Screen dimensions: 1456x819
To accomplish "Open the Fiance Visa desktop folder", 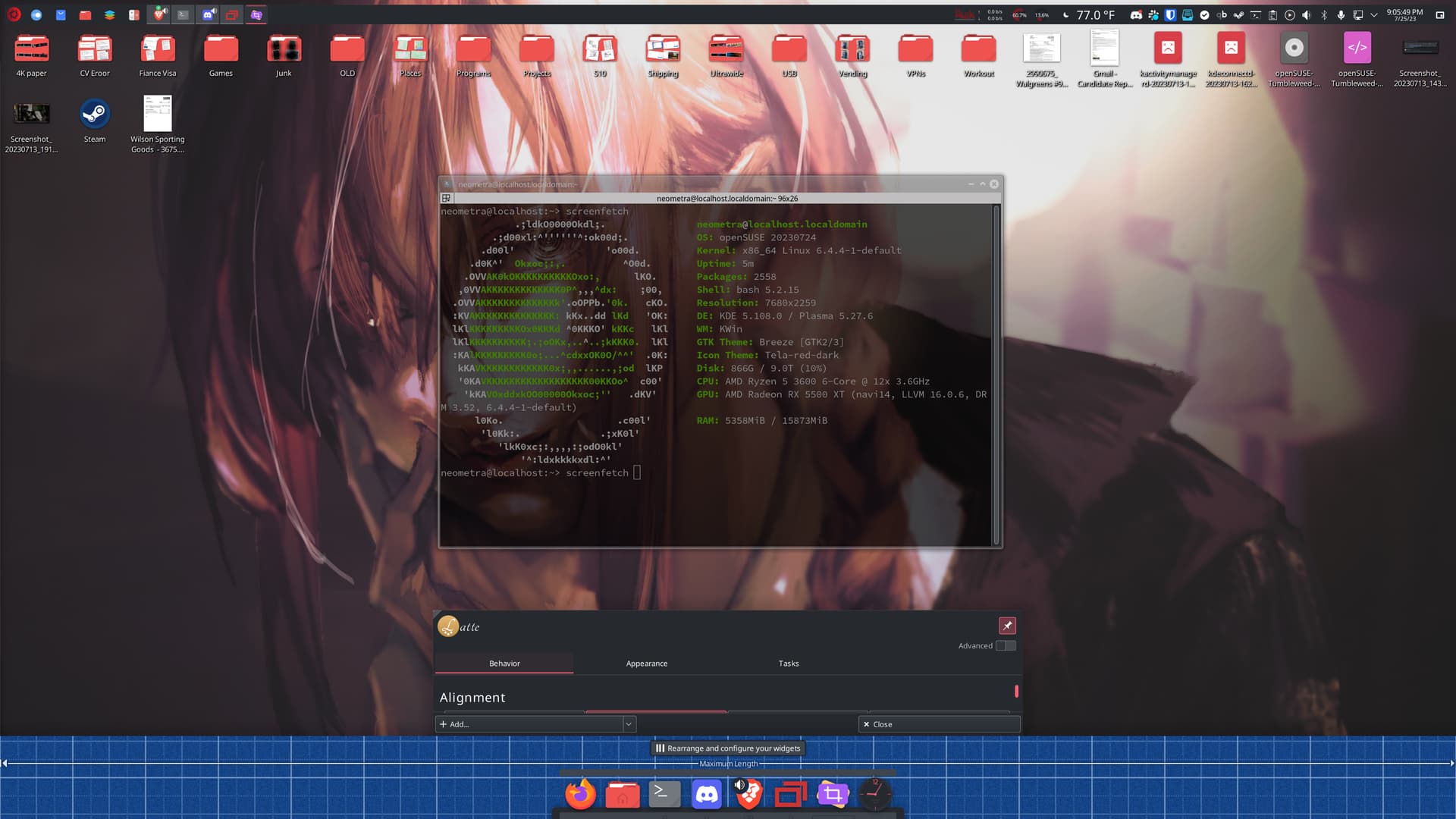I will (x=158, y=55).
